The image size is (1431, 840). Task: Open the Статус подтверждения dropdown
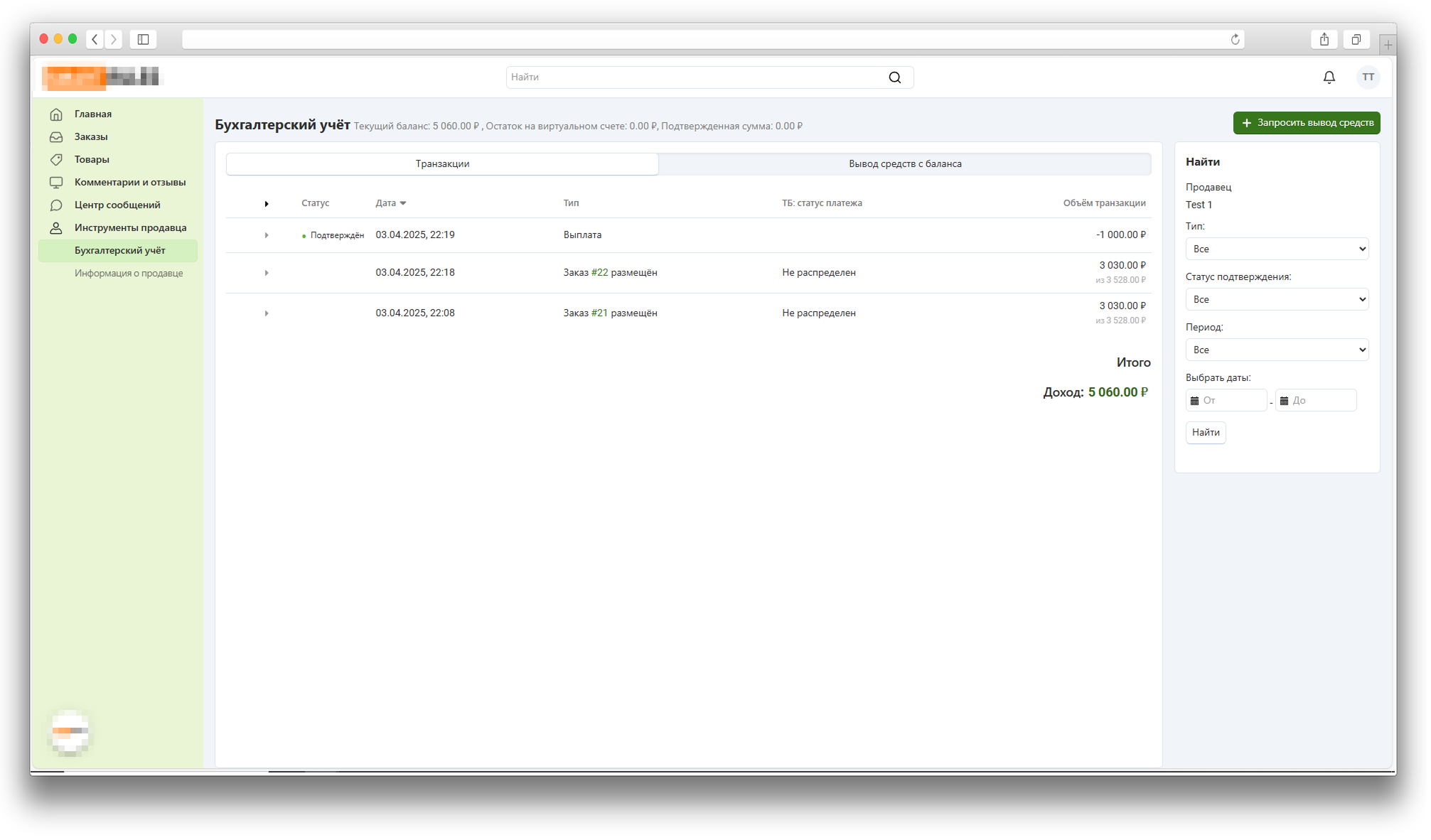pos(1276,300)
